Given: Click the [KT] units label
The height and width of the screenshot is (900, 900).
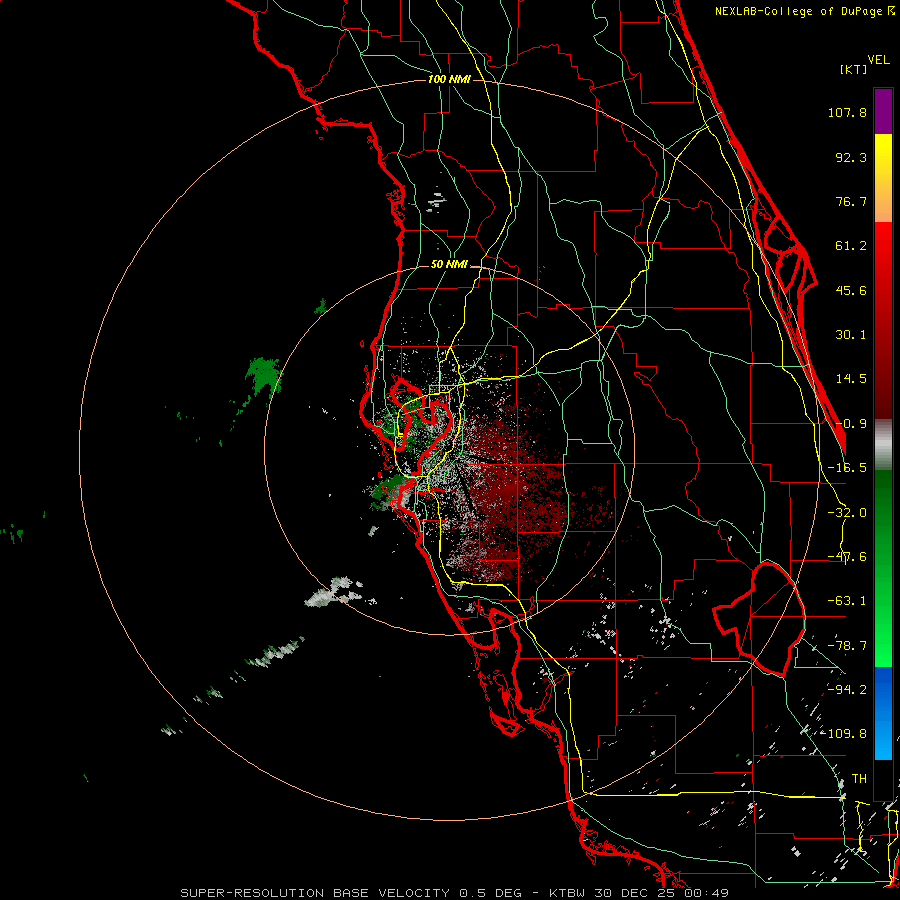Looking at the screenshot, I should point(853,69).
